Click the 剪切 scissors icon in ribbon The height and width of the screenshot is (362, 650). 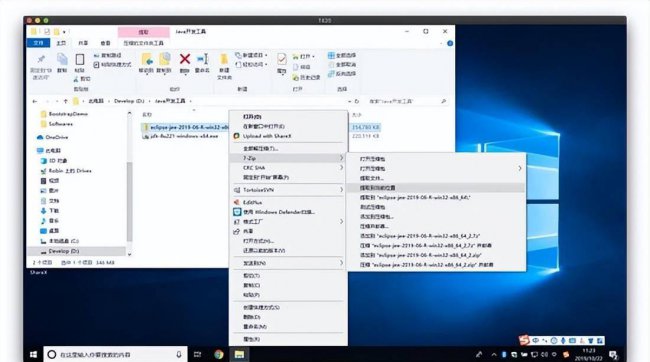76,78
